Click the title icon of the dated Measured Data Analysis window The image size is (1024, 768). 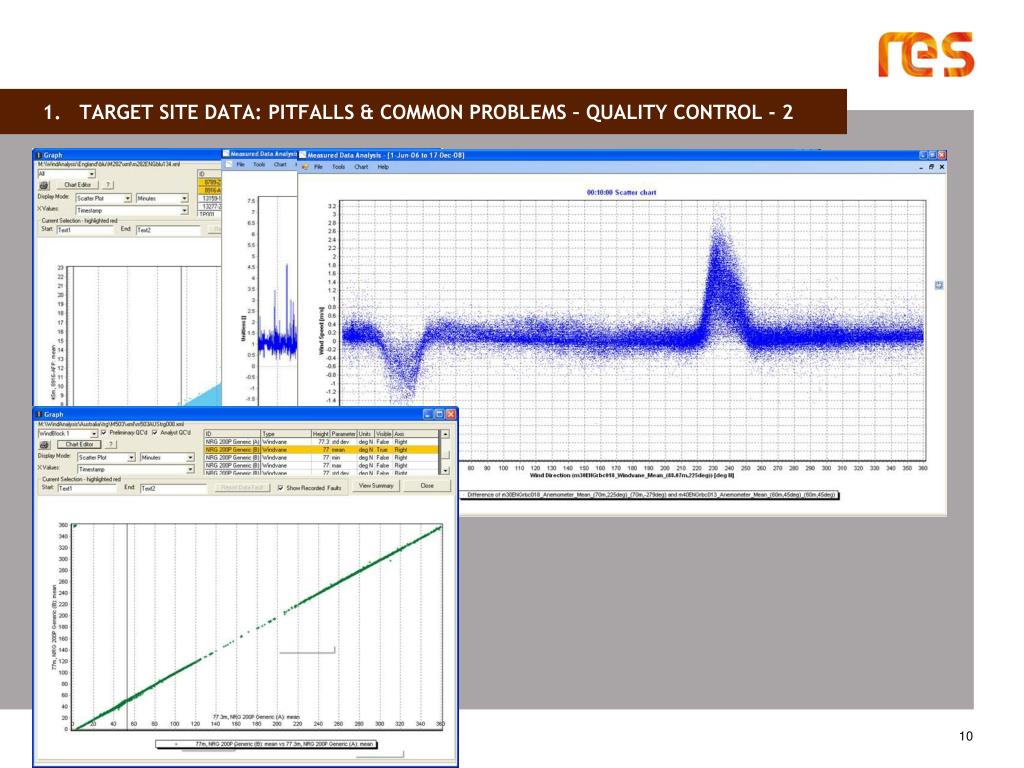click(x=302, y=155)
